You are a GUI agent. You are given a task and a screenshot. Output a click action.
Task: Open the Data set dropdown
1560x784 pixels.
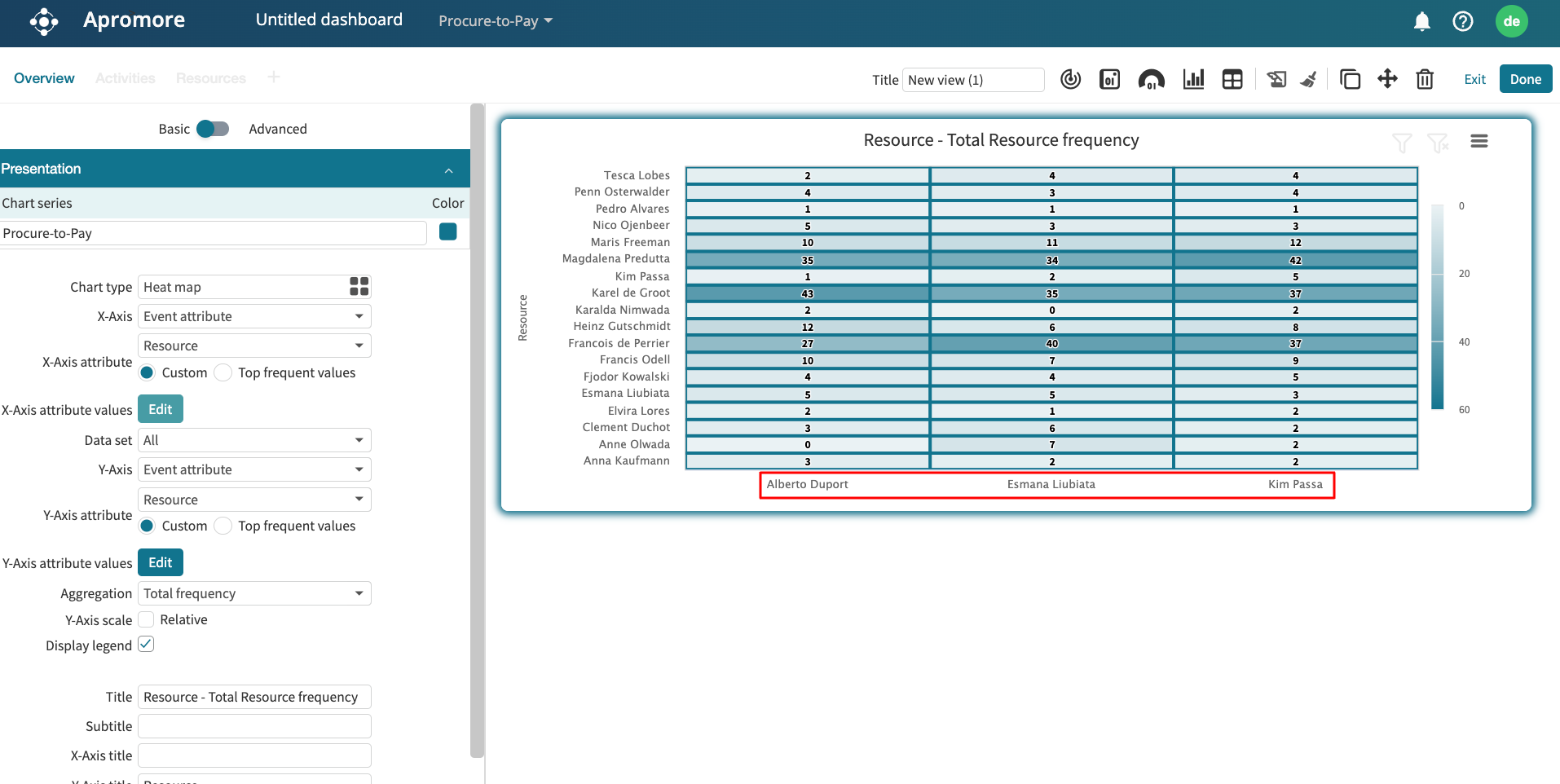254,440
